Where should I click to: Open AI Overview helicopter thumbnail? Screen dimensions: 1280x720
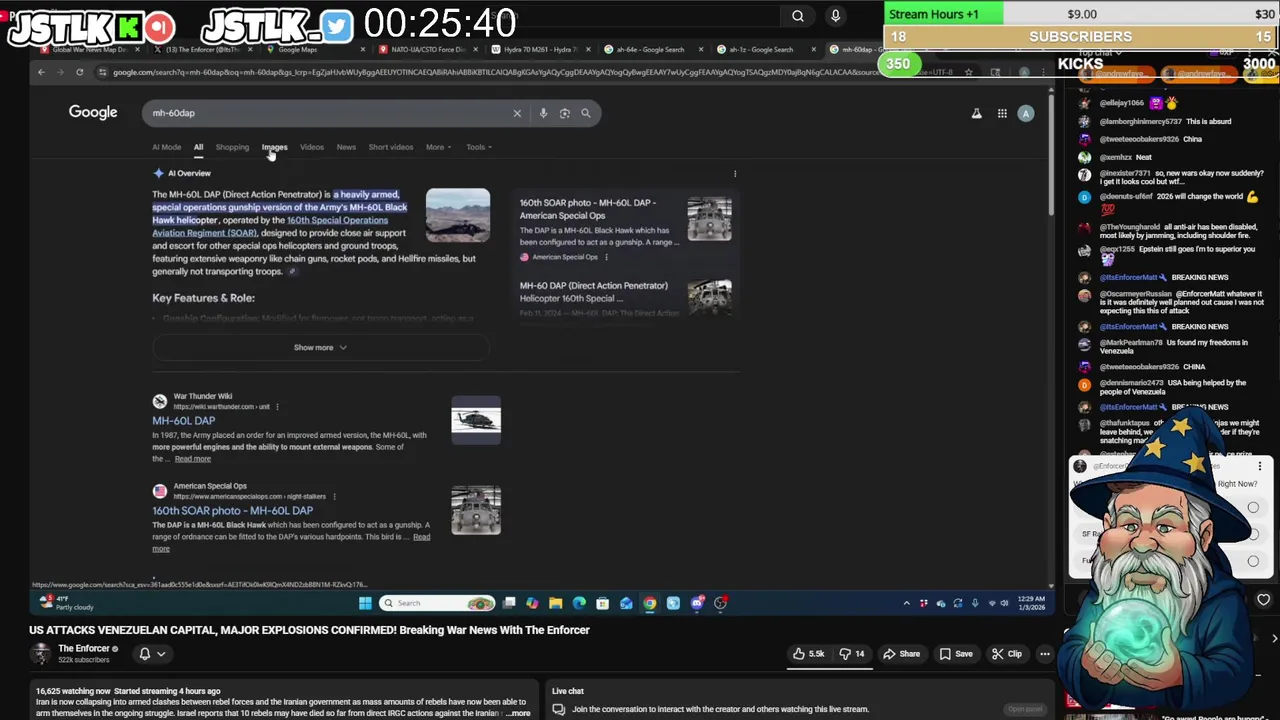[x=458, y=215]
